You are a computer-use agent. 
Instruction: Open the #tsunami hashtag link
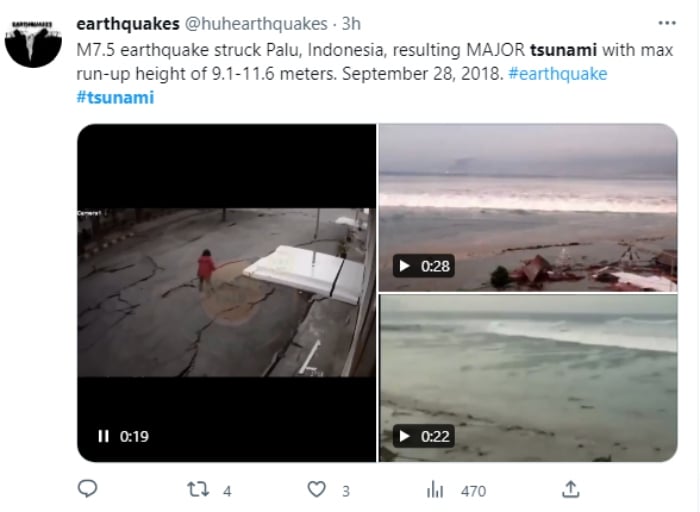point(115,97)
